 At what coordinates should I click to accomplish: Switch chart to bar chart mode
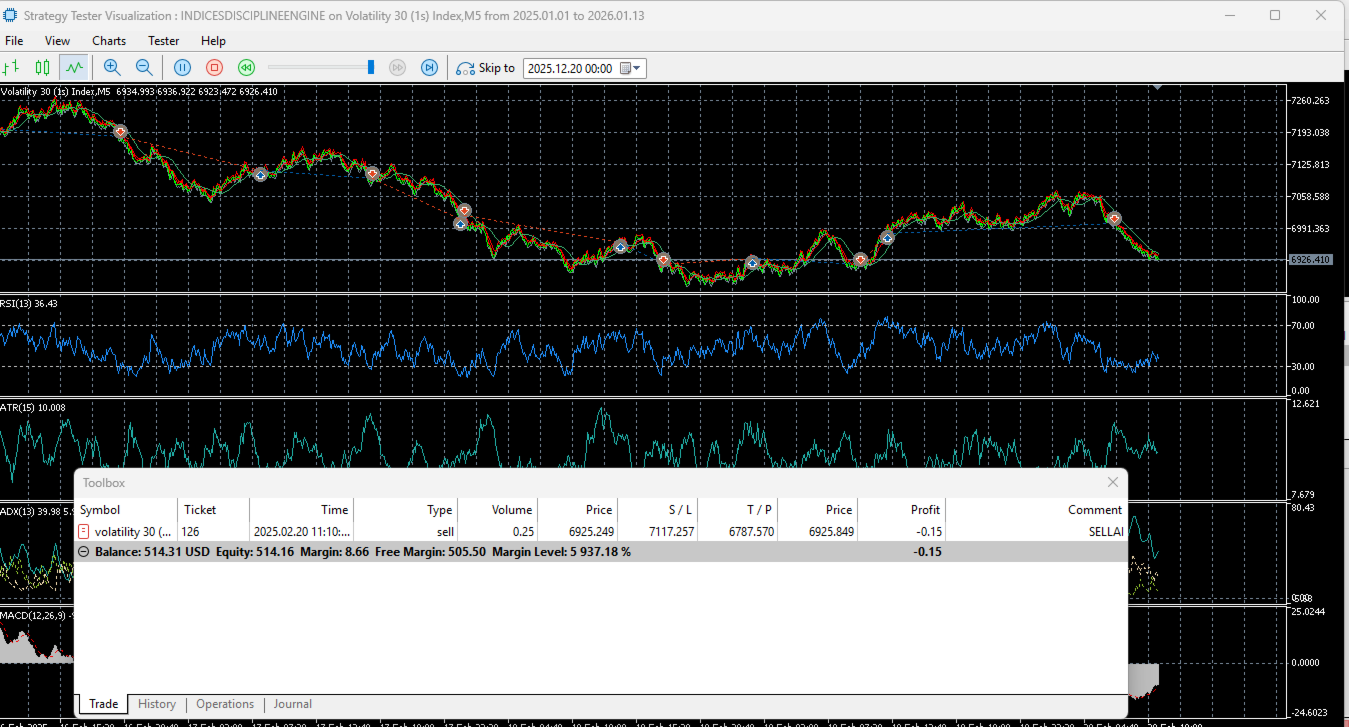click(x=12, y=68)
